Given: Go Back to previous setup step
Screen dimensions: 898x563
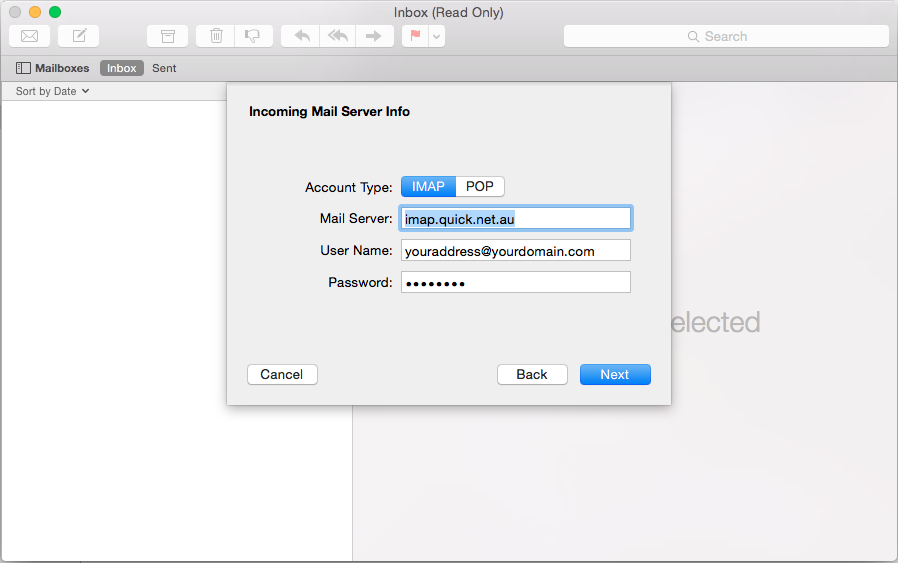Looking at the screenshot, I should [x=532, y=375].
